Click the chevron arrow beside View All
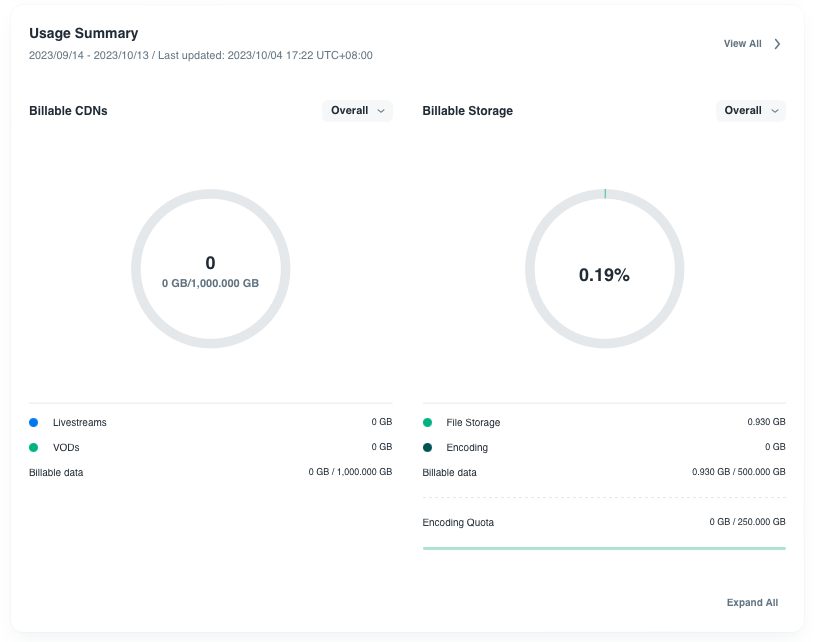This screenshot has width=814, height=642. pyautogui.click(x=778, y=44)
